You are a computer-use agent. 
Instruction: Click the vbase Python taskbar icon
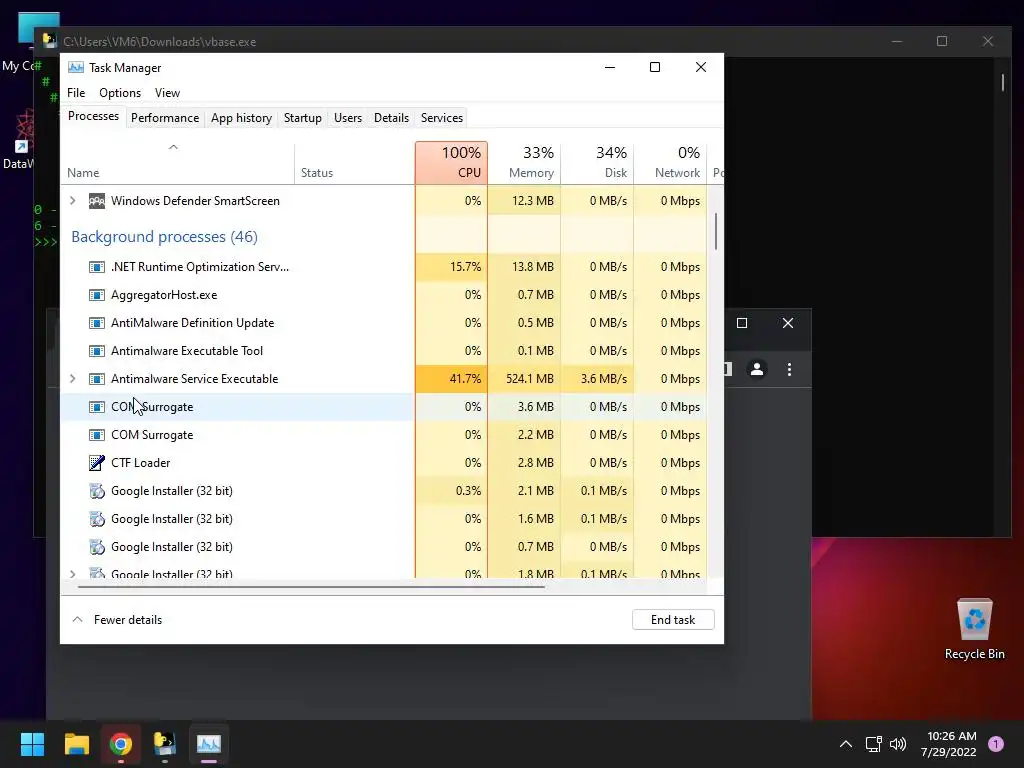coord(165,744)
